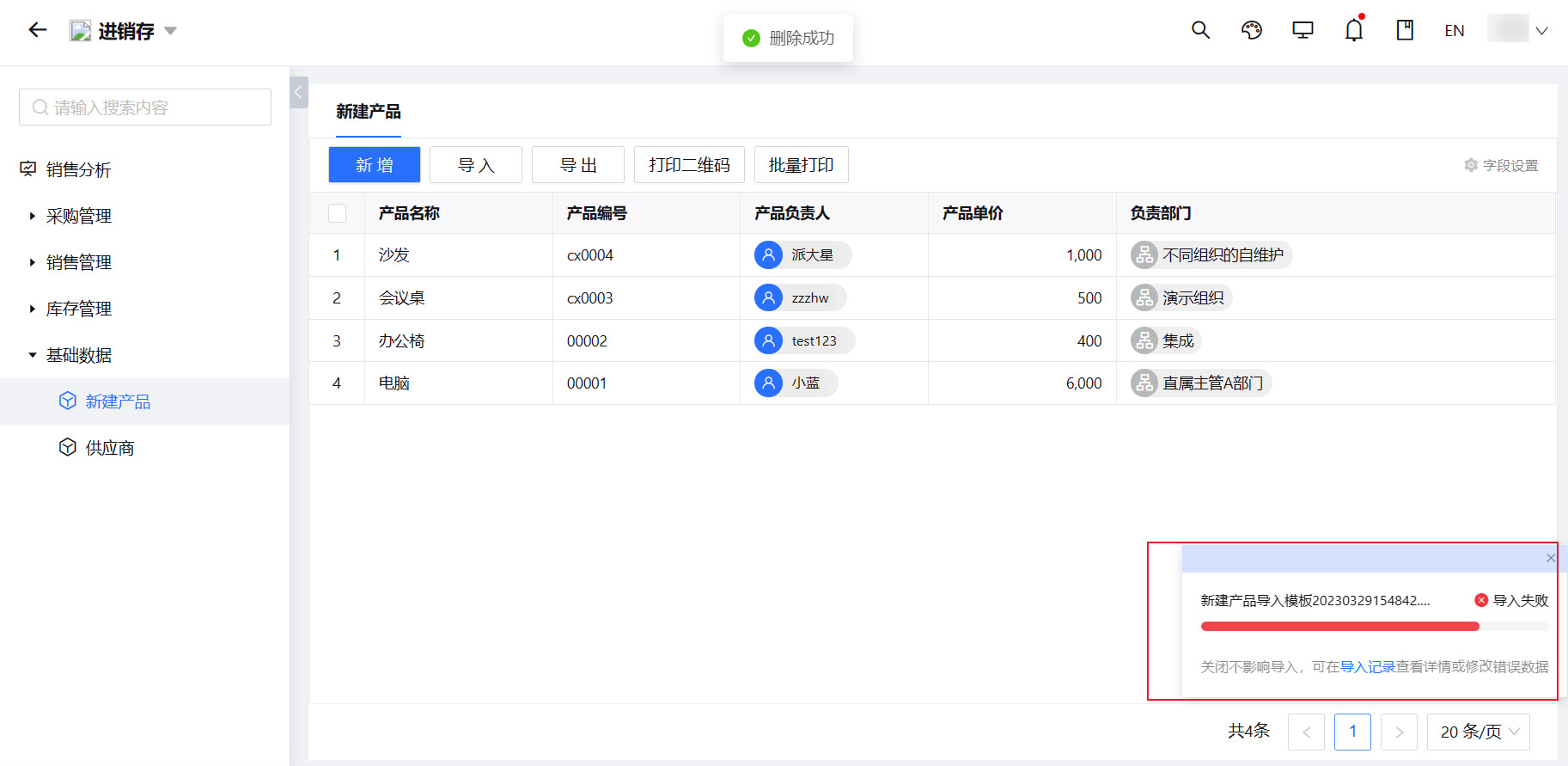Click the 销售分析 chart icon

[28, 169]
